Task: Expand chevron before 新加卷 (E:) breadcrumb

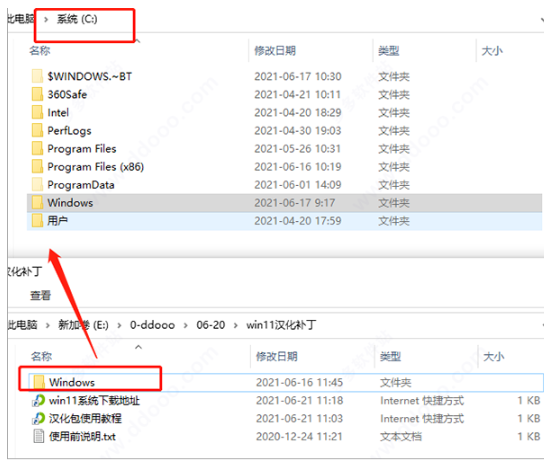Action: tap(48, 326)
